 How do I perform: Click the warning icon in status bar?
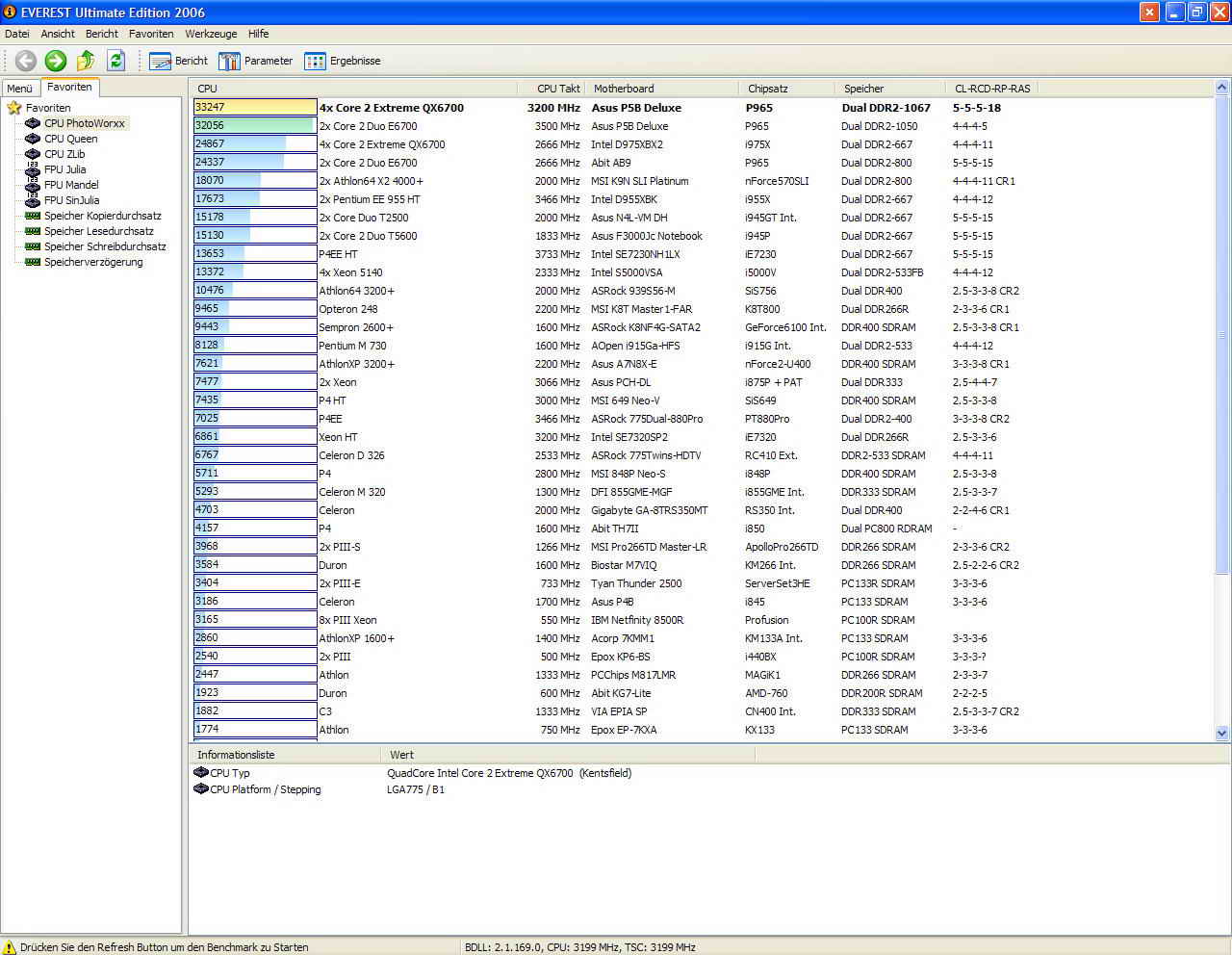click(x=10, y=947)
